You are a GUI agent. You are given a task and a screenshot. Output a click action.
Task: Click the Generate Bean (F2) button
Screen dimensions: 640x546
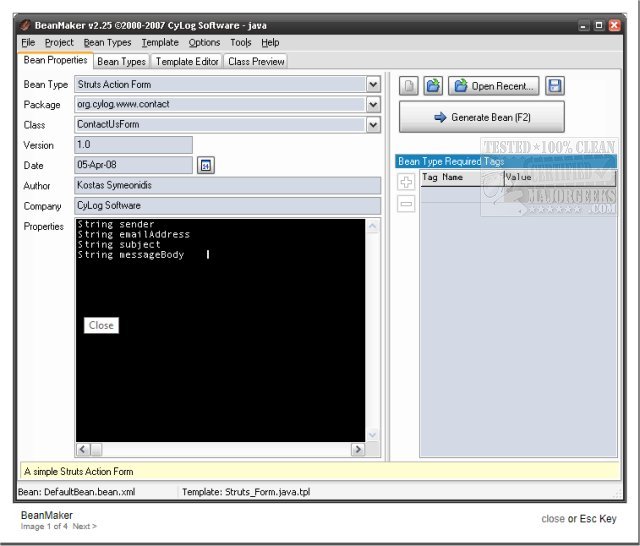tap(481, 117)
